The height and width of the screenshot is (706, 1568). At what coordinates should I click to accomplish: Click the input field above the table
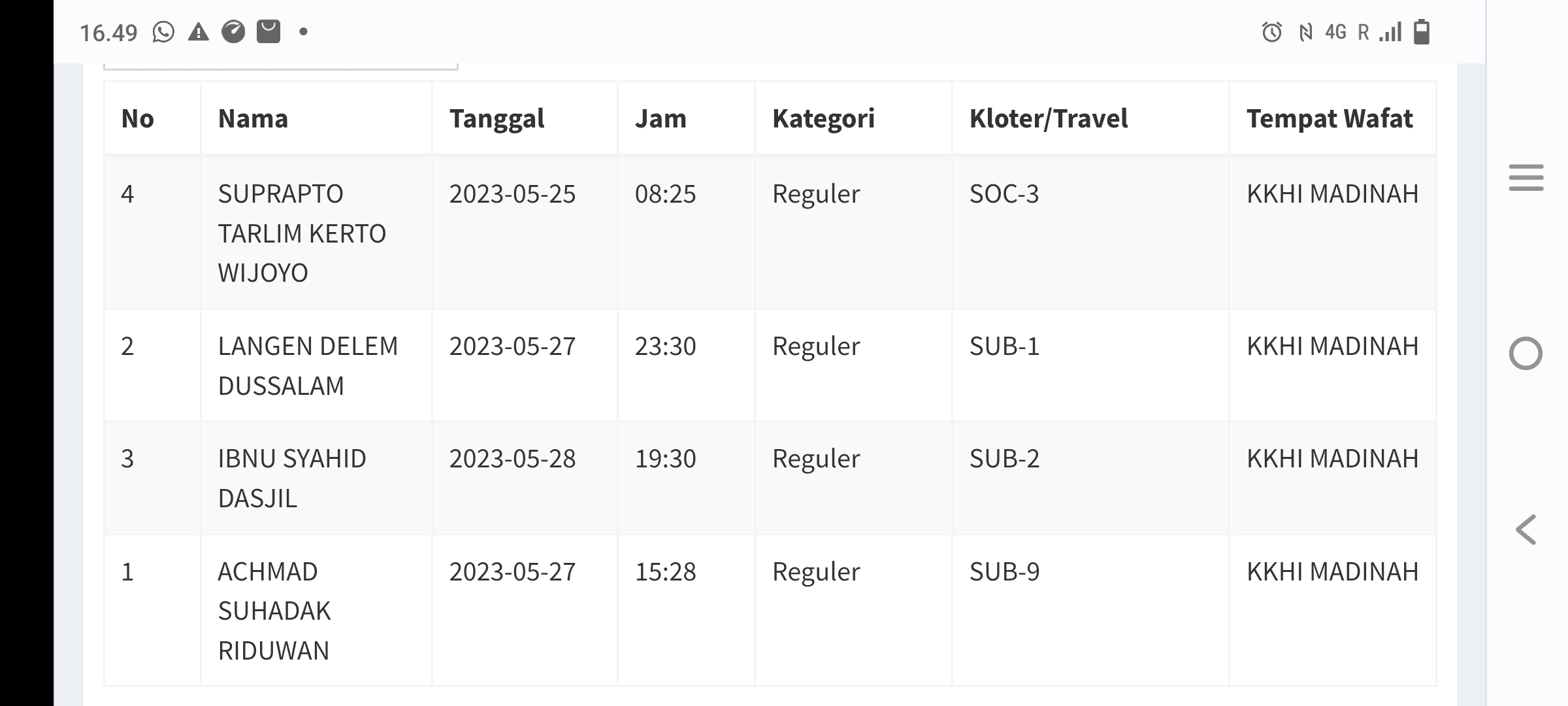coord(281,66)
